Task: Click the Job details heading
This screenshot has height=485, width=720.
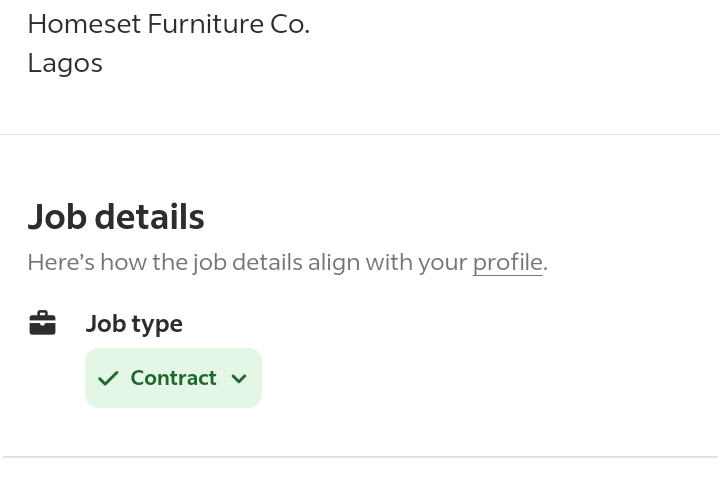Action: pyautogui.click(x=116, y=217)
